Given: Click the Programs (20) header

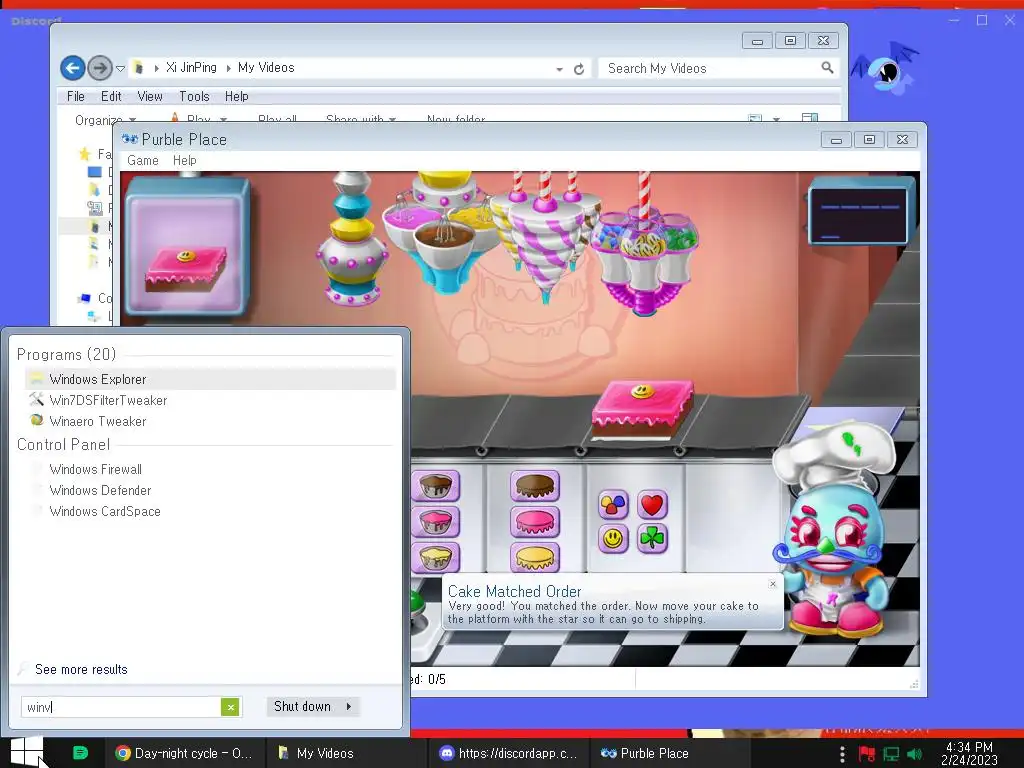Looking at the screenshot, I should [x=67, y=354].
